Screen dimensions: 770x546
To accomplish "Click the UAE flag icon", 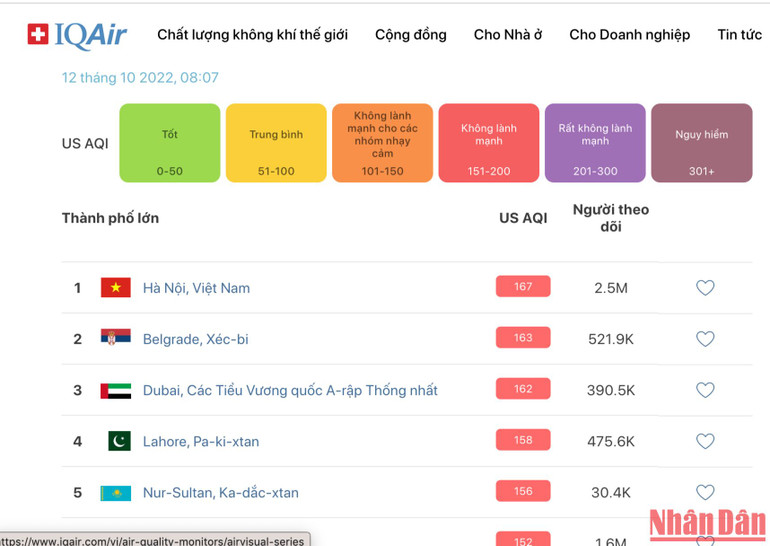I will pyautogui.click(x=116, y=390).
